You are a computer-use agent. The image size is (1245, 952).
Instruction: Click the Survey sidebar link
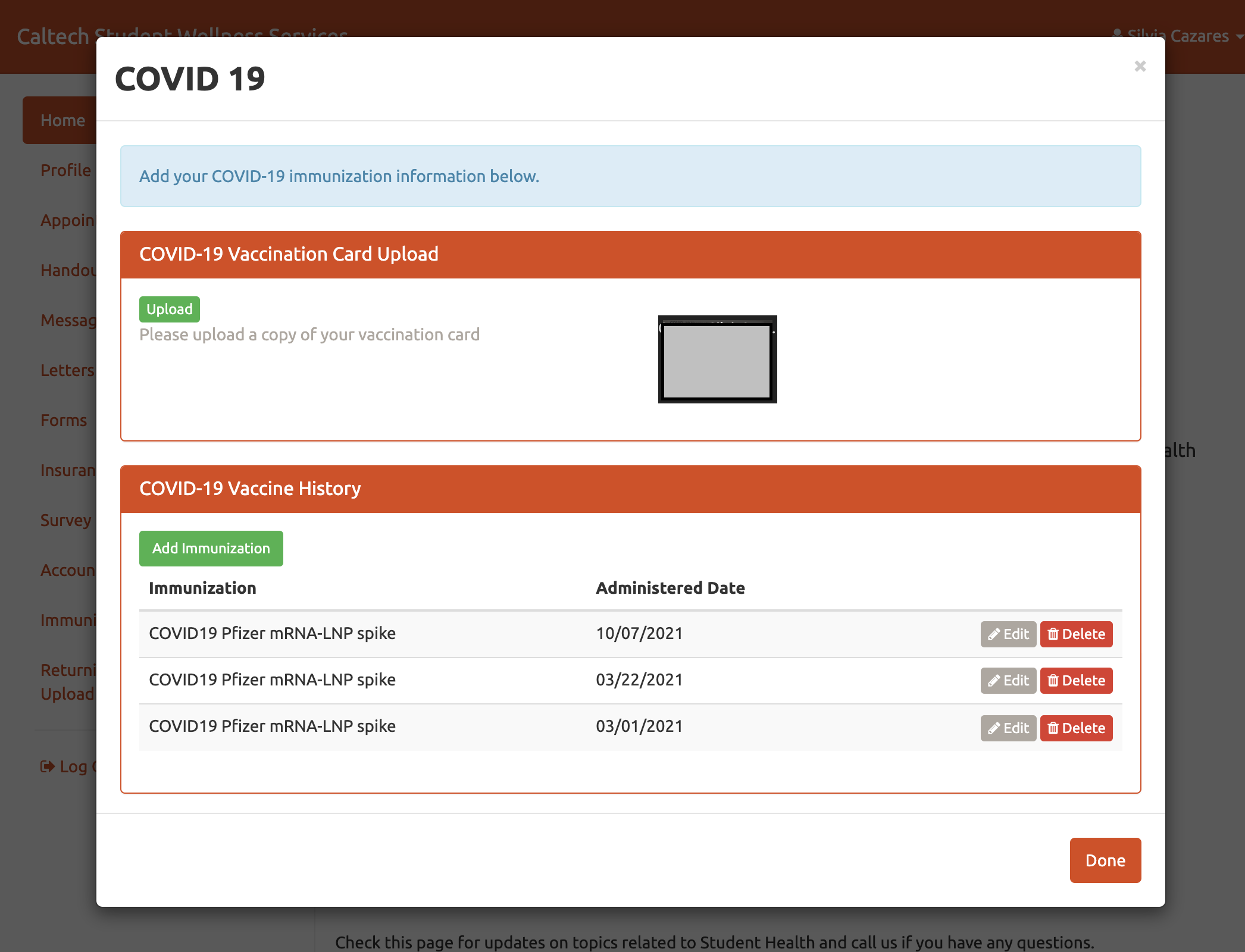(x=65, y=520)
